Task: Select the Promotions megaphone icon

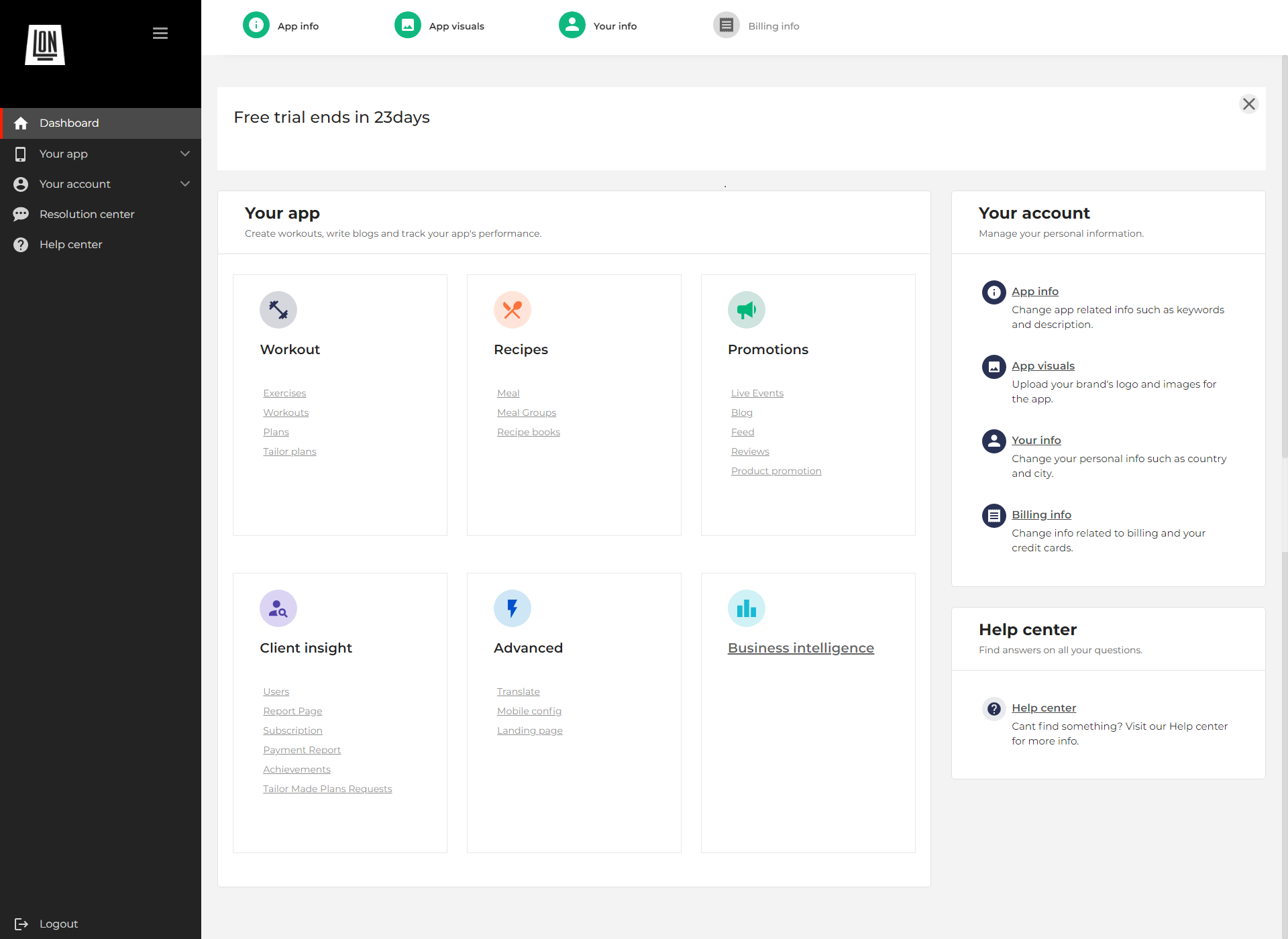Action: click(x=747, y=309)
